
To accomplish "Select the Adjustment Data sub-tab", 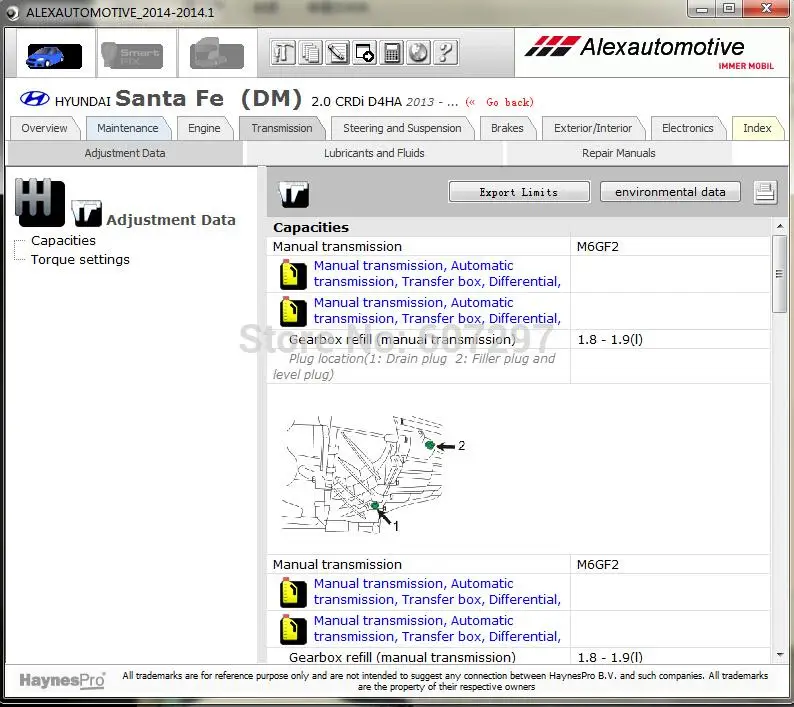I will [x=125, y=153].
